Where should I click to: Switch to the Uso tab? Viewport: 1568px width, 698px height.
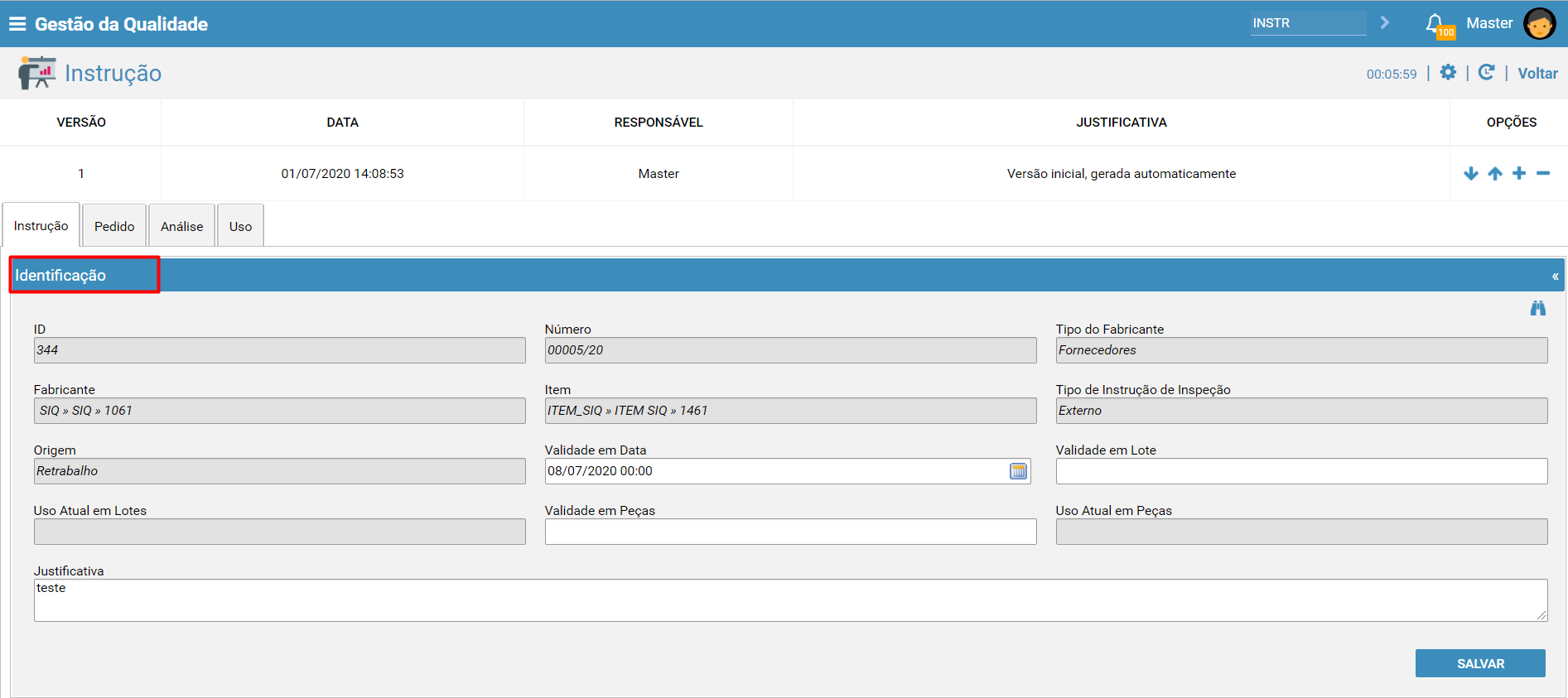point(241,226)
